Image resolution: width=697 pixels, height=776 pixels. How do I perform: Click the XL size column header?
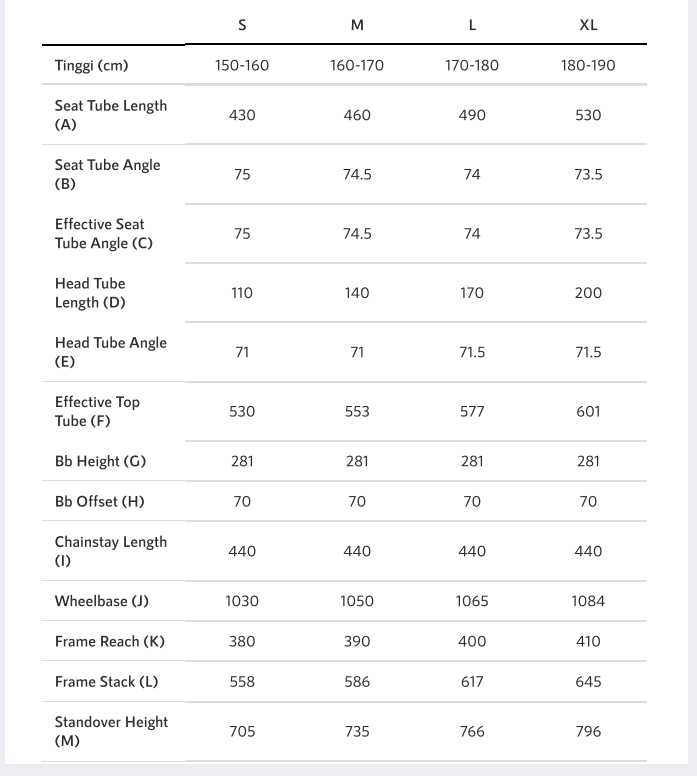[x=588, y=25]
